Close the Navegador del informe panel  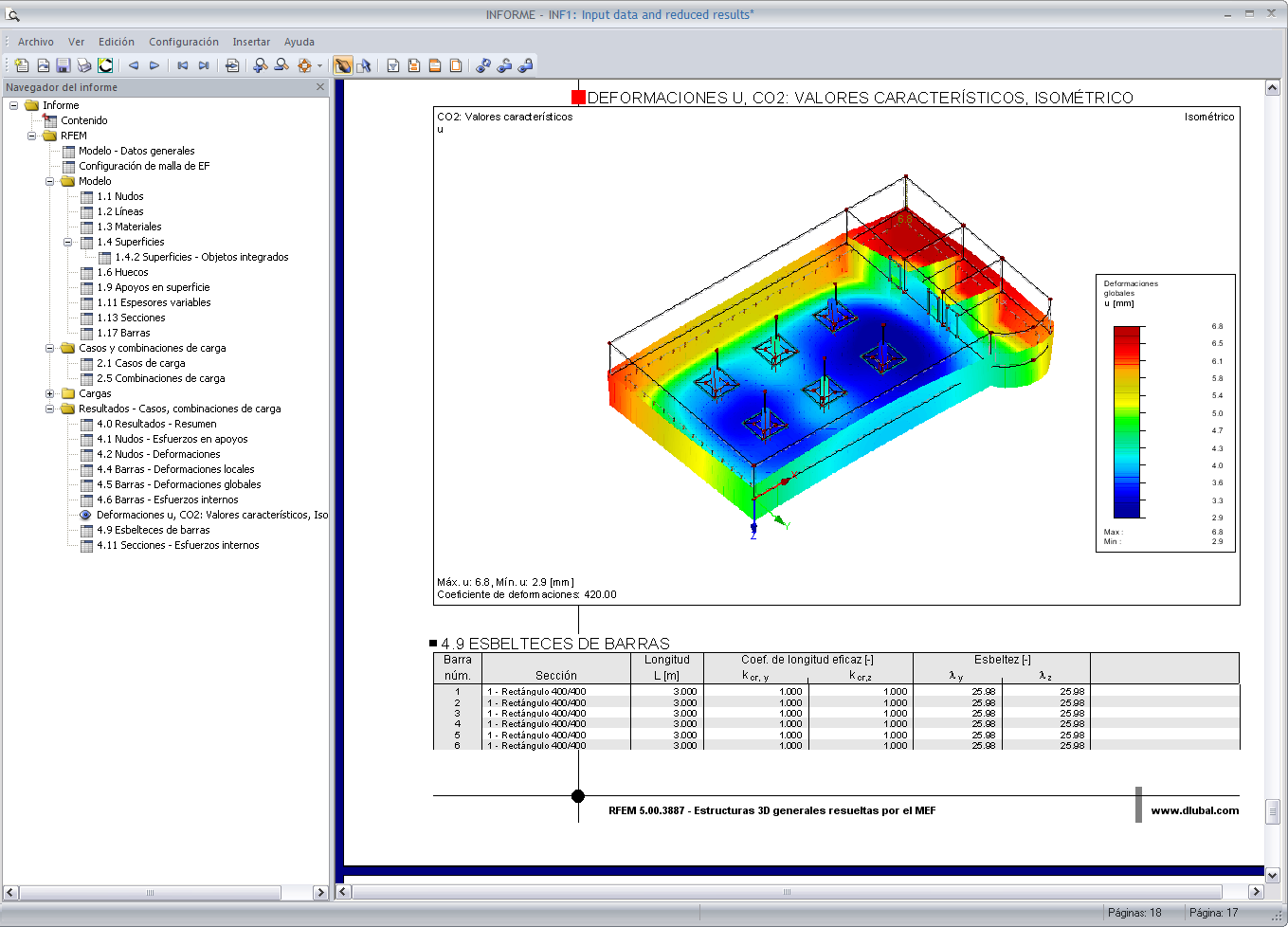tap(320, 86)
